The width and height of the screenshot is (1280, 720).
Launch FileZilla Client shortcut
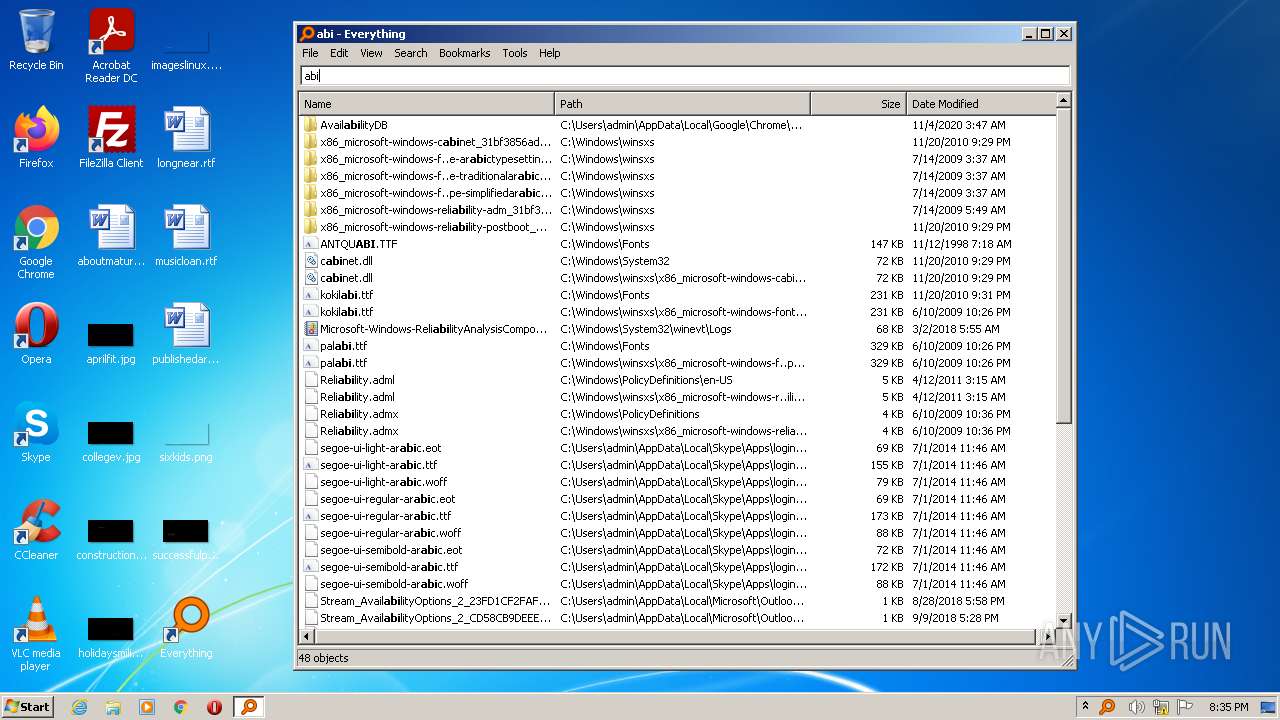point(111,138)
